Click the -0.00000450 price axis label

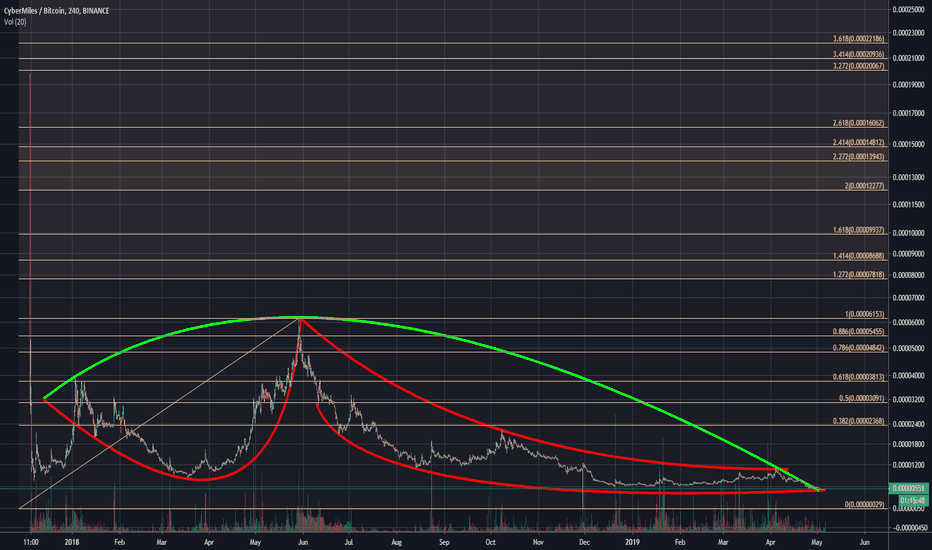(x=908, y=527)
